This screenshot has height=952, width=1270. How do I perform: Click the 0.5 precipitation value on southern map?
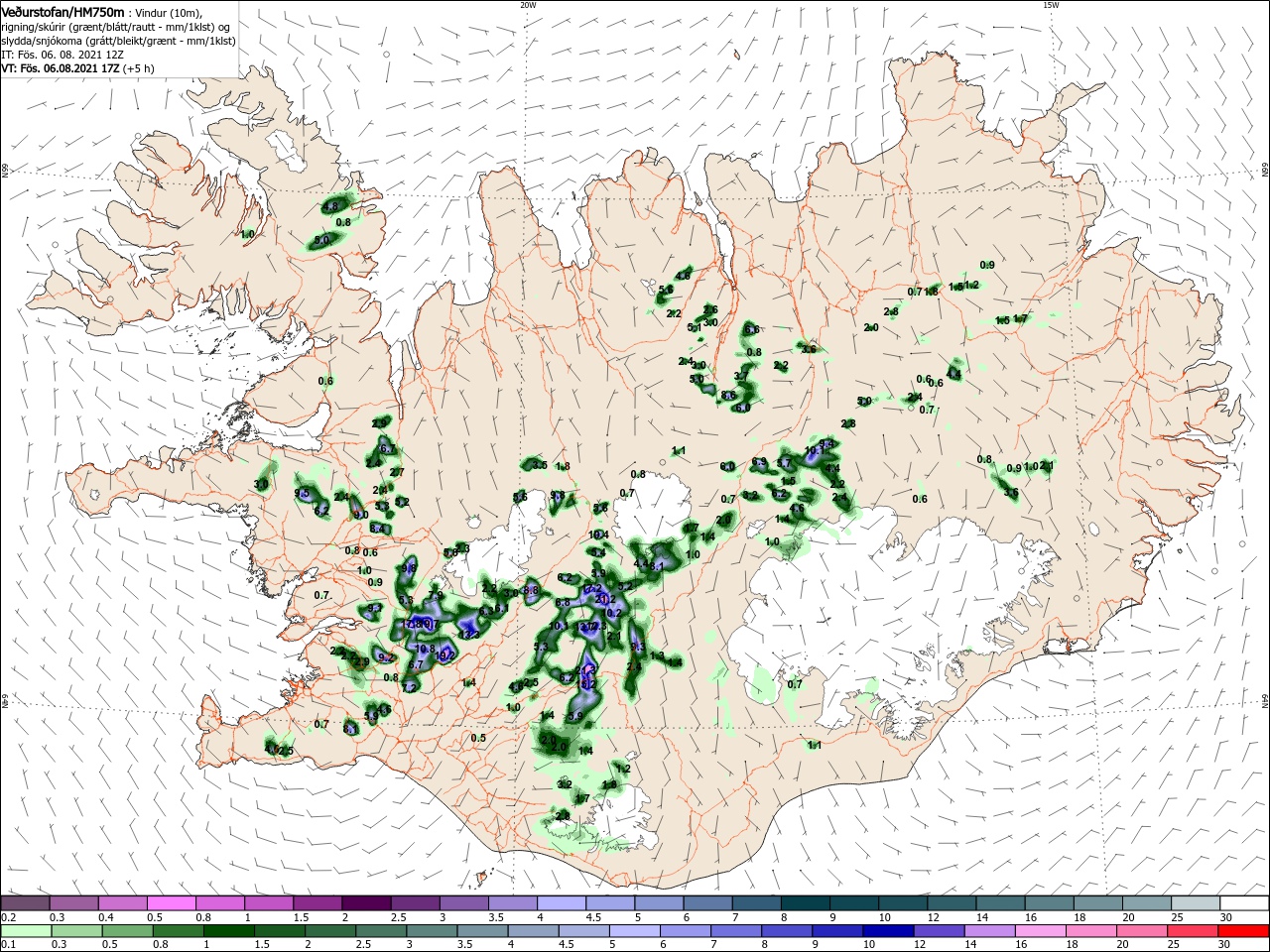coord(478,738)
